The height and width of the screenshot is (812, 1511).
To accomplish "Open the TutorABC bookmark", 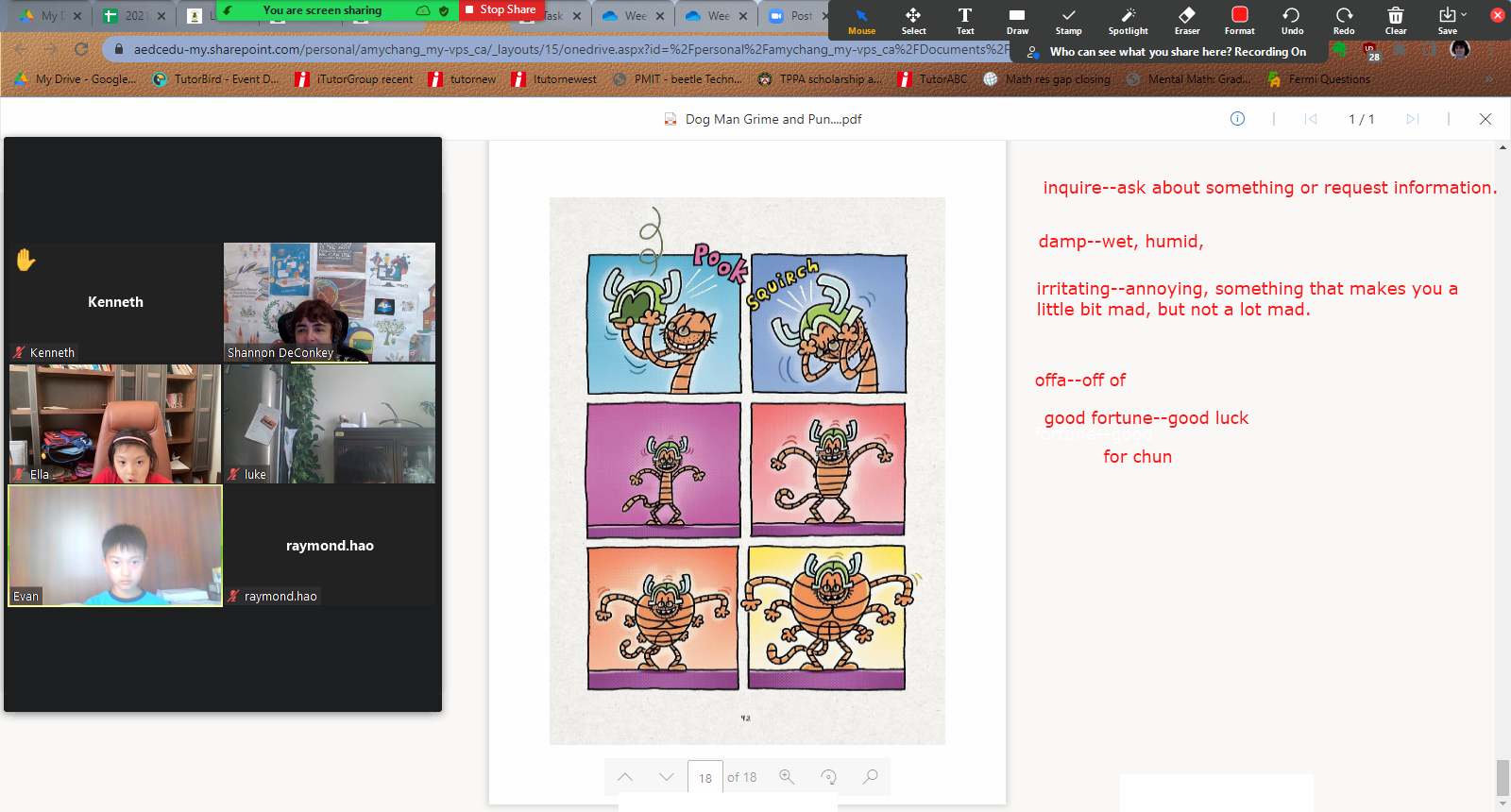I will (x=932, y=79).
